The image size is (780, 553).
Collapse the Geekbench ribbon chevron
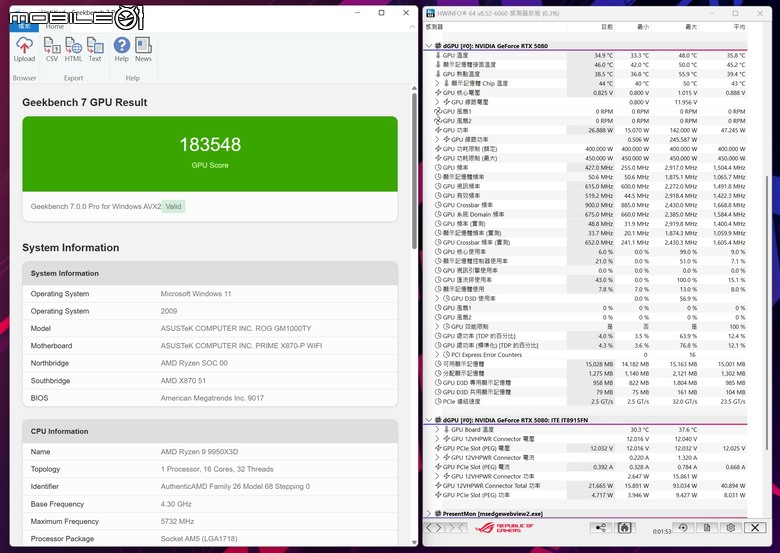[x=412, y=26]
